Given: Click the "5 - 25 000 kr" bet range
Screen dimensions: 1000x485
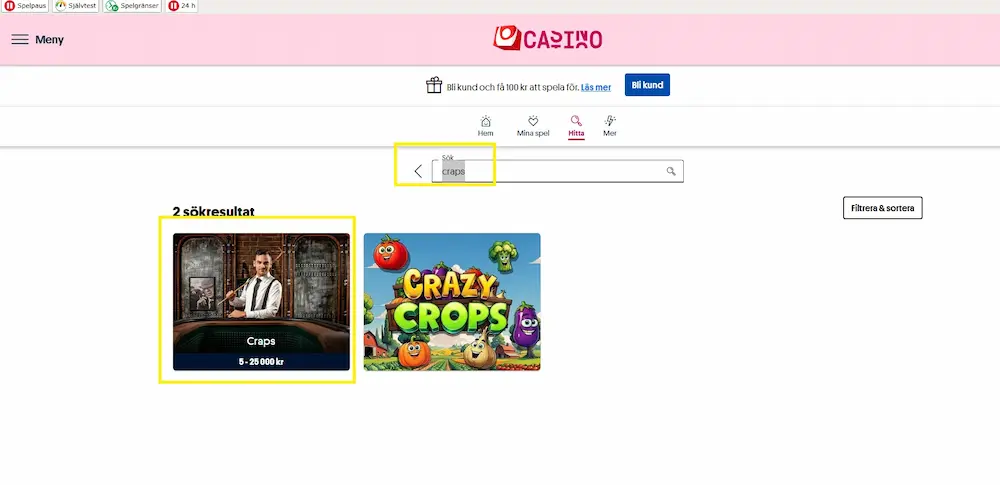Looking at the screenshot, I should 261,362.
